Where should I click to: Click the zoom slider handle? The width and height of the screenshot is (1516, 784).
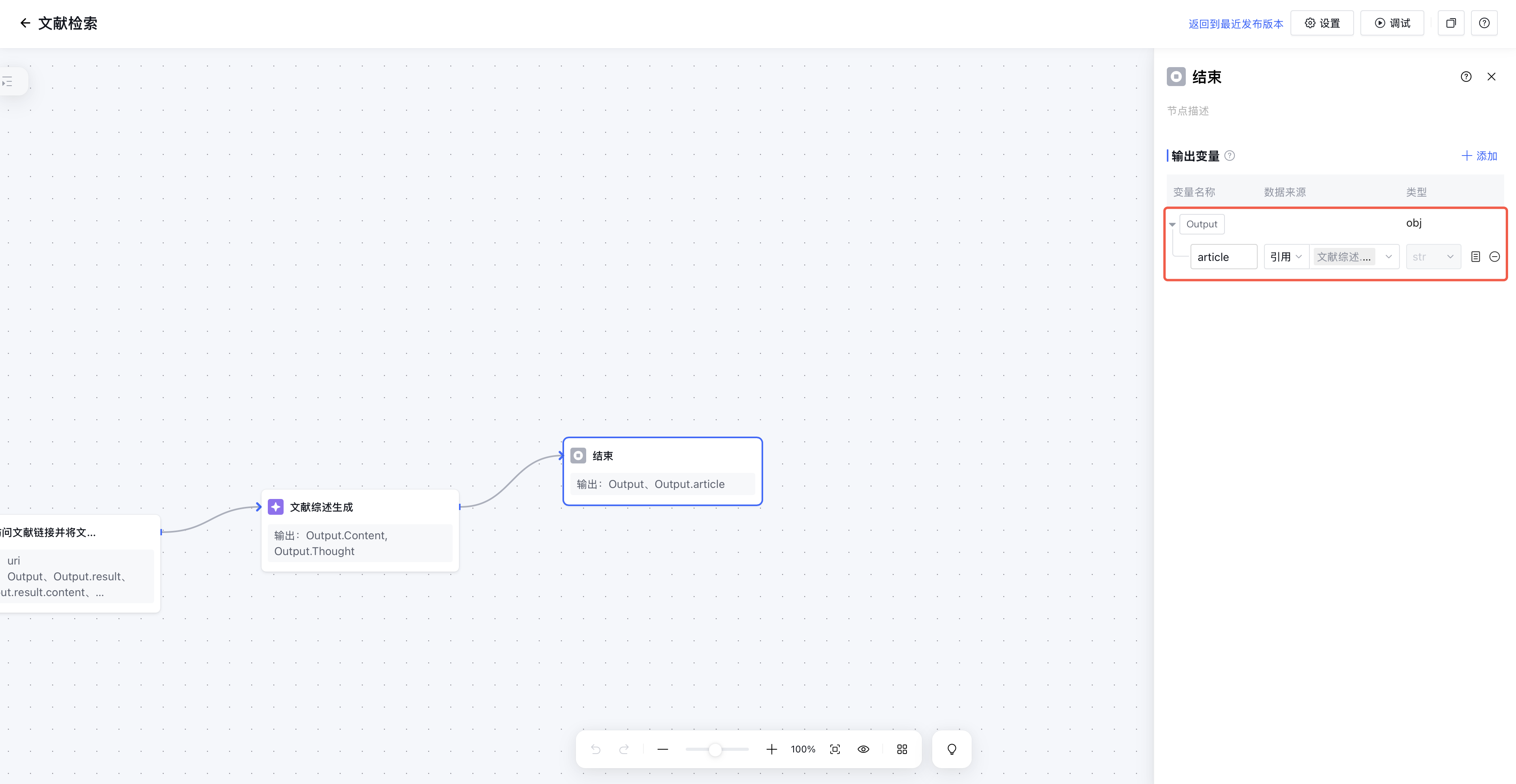point(715,749)
